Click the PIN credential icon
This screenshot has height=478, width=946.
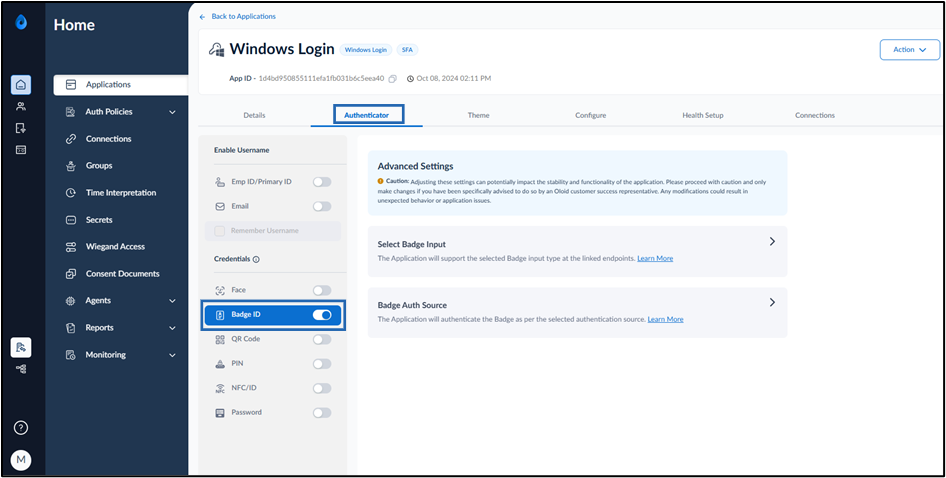pyautogui.click(x=220, y=364)
